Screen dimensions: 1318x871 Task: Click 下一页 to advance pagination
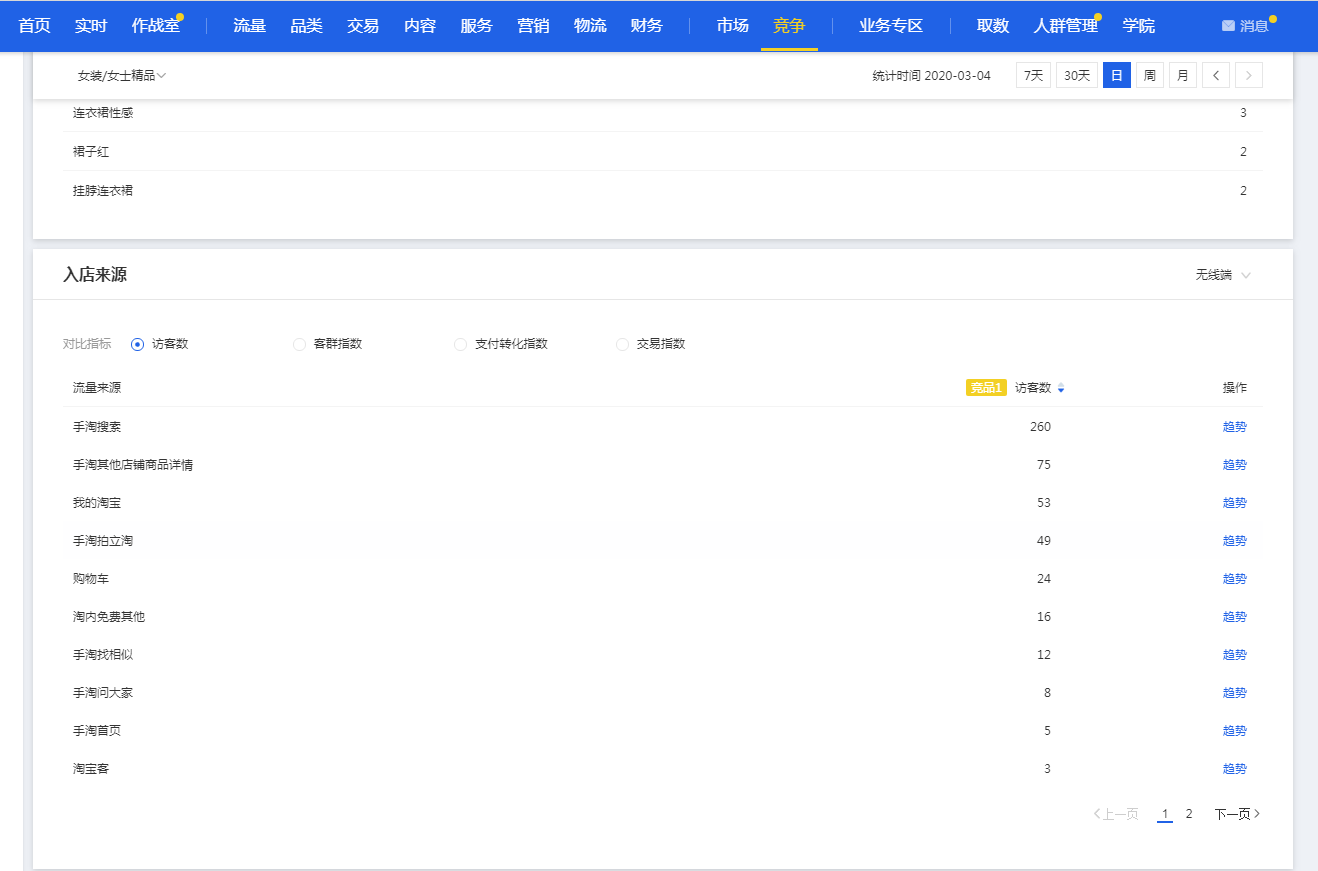[x=1237, y=814]
